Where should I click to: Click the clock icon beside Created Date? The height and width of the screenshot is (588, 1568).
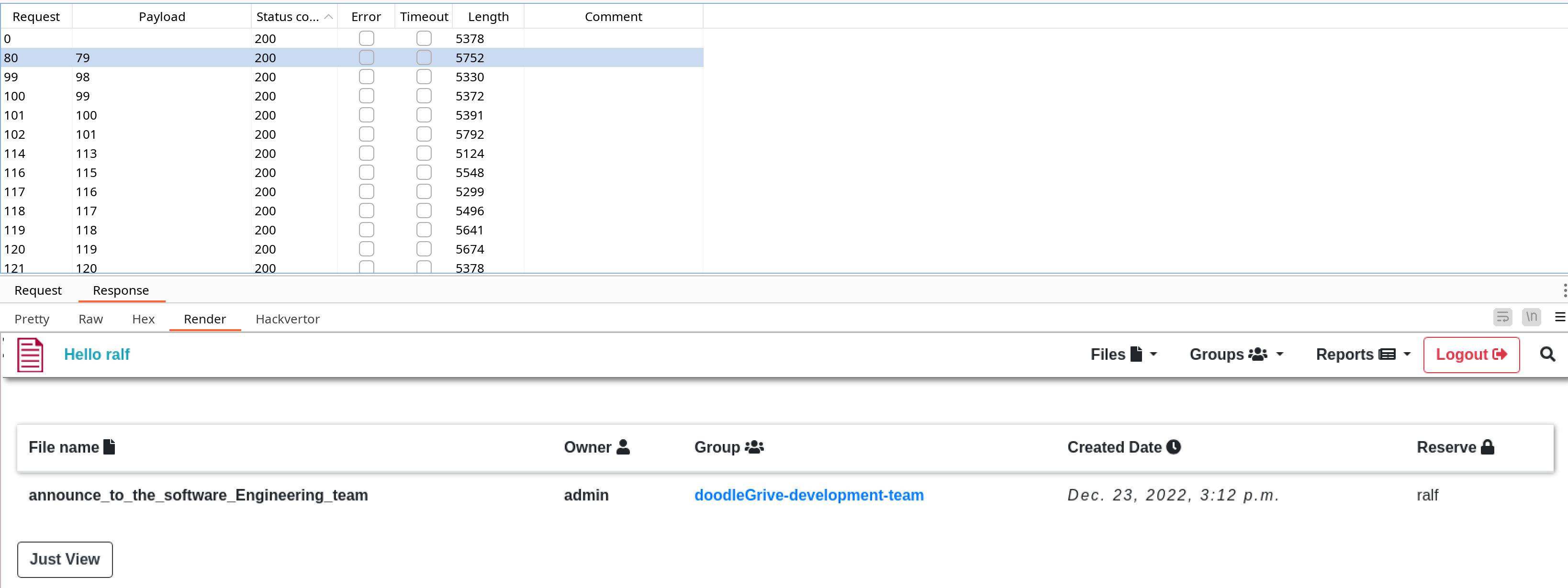pos(1173,447)
